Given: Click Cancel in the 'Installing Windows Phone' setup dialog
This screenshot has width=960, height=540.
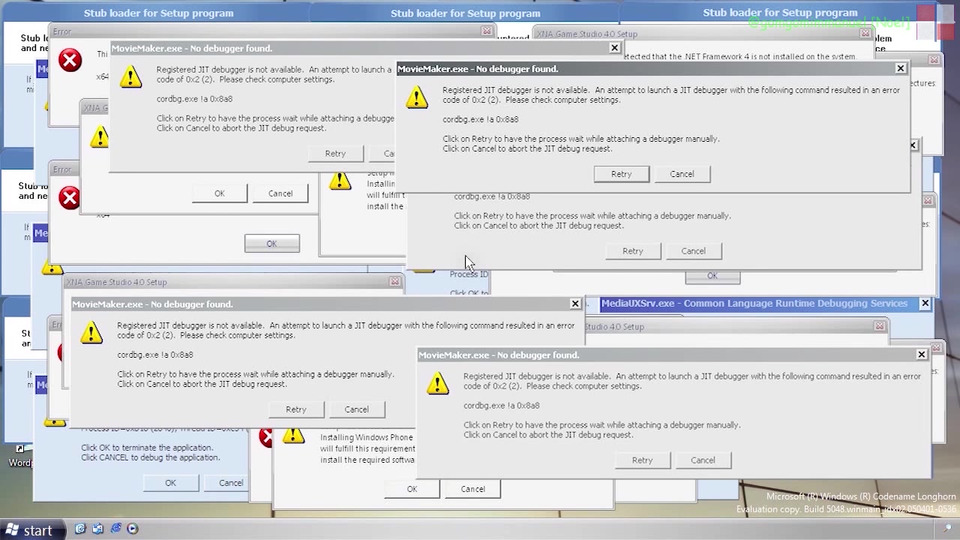Looking at the screenshot, I should tap(473, 489).
